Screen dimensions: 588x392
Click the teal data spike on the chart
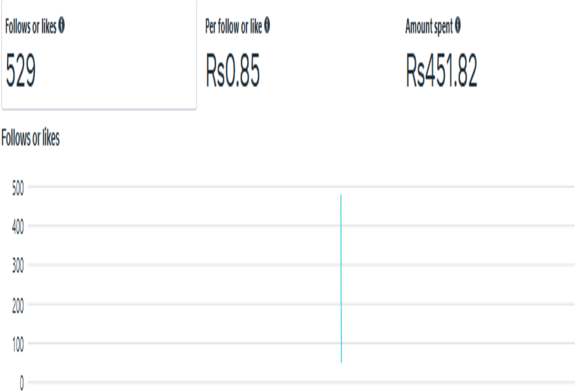tap(341, 278)
